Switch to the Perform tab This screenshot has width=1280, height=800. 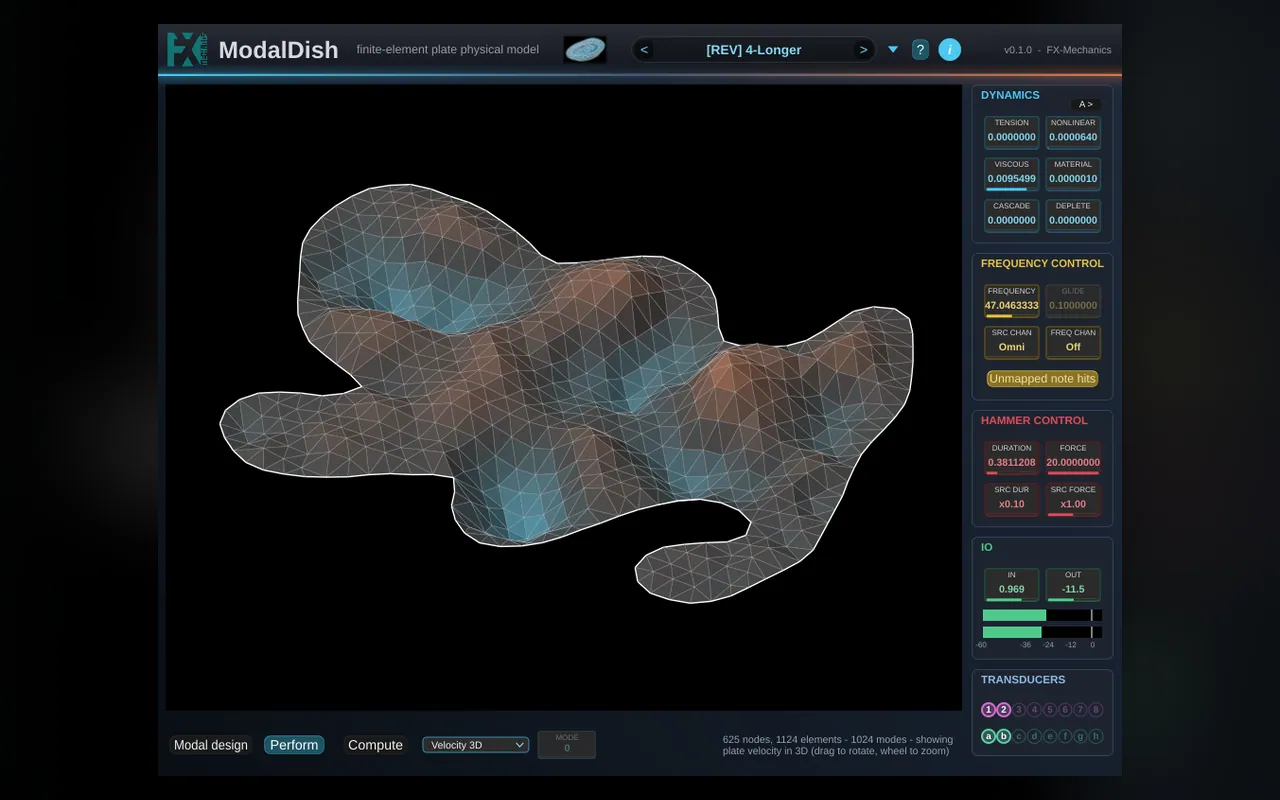(x=294, y=745)
